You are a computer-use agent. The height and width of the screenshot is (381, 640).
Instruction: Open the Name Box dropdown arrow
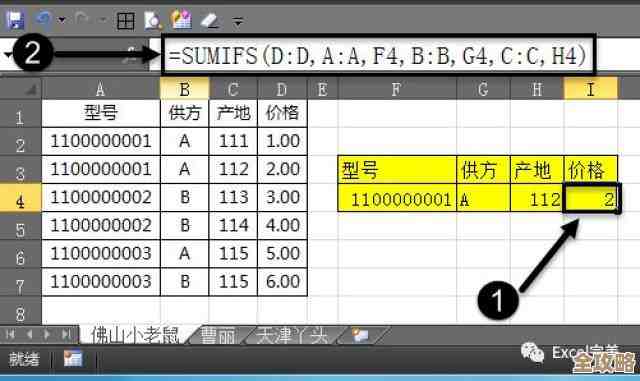pyautogui.click(x=7, y=54)
